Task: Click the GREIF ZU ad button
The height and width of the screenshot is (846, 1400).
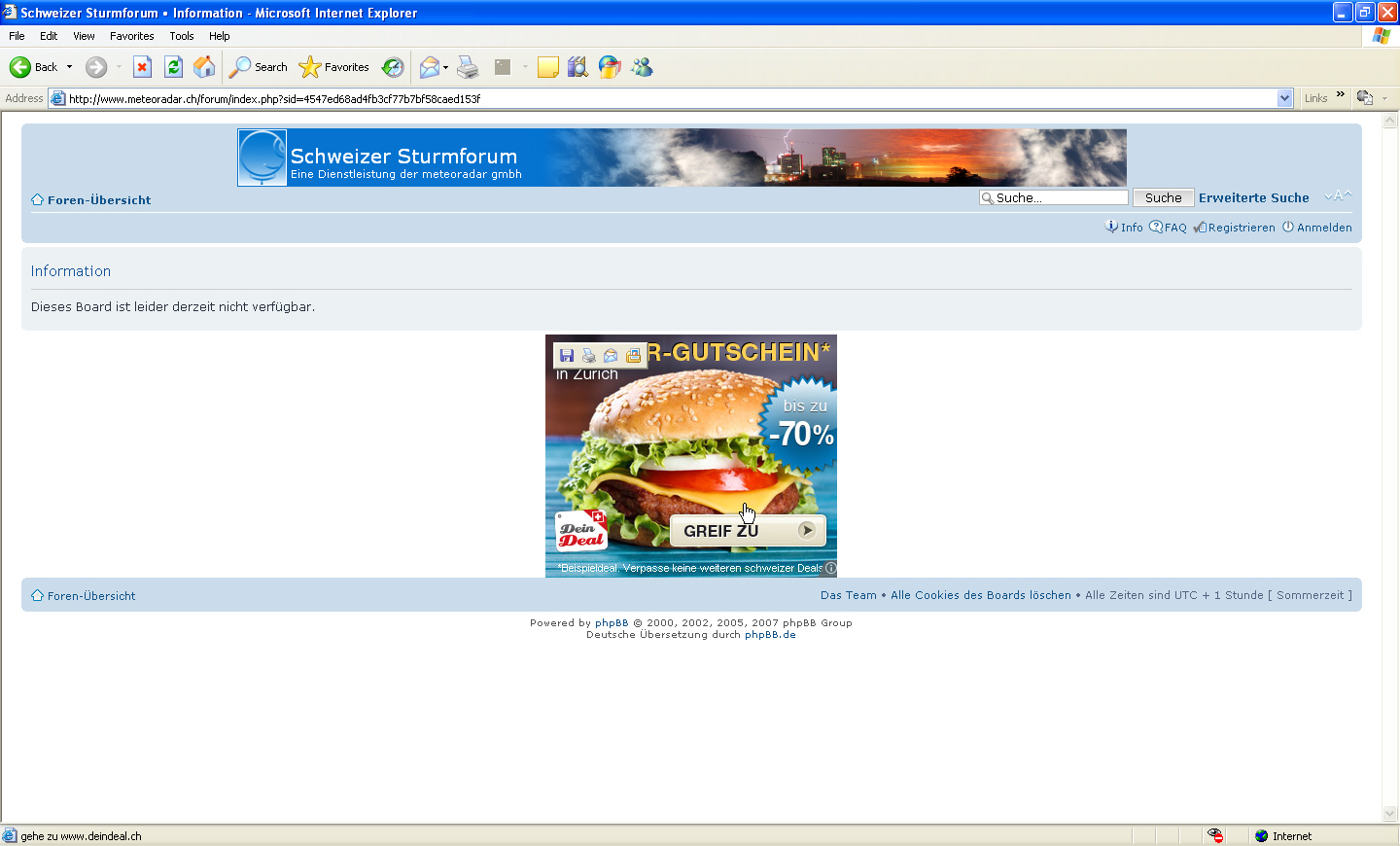Action: tap(748, 531)
